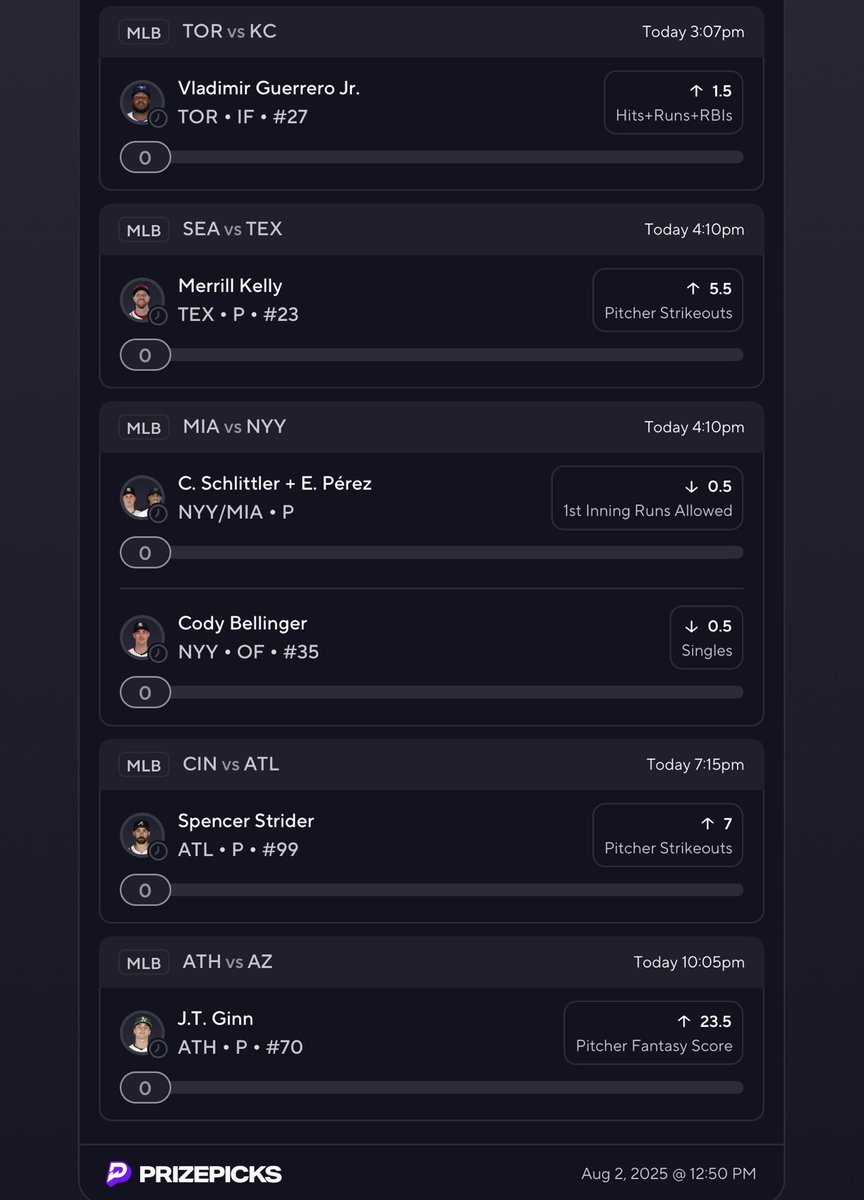Screen dimensions: 864x1200
Task: Tap the less 0.5 Singles pick box
Action: point(707,638)
